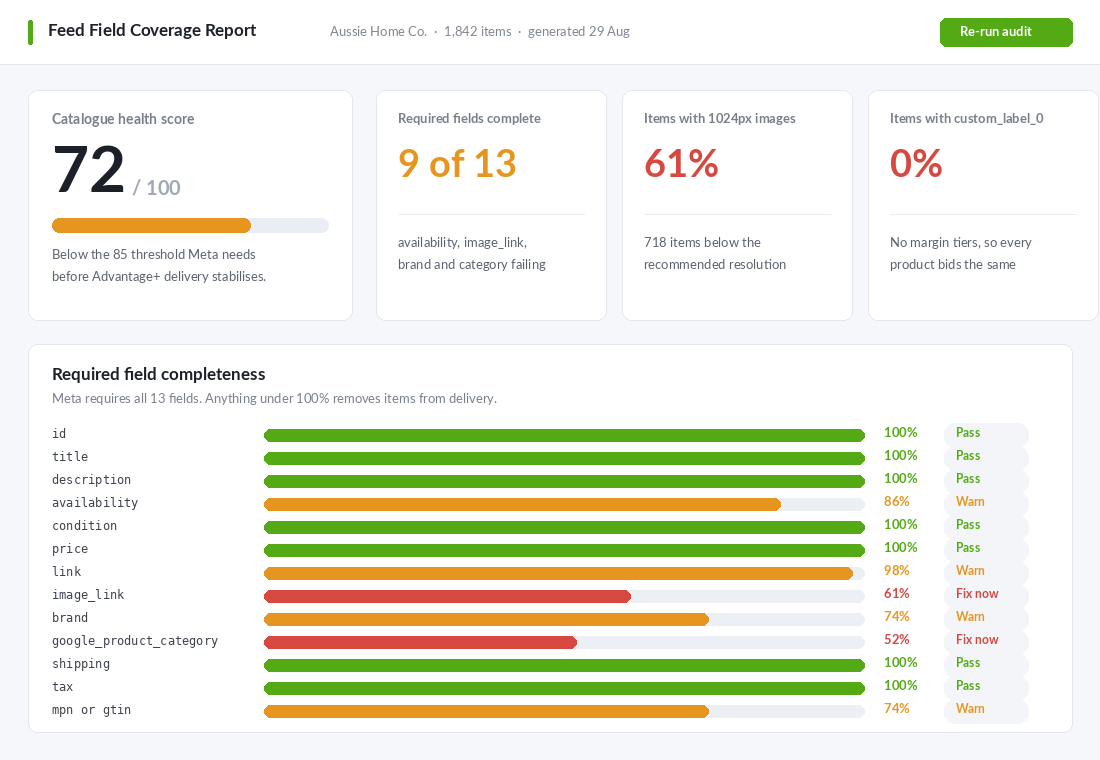The height and width of the screenshot is (760, 1100).
Task: Click the Warn badge for brand
Action: click(986, 617)
